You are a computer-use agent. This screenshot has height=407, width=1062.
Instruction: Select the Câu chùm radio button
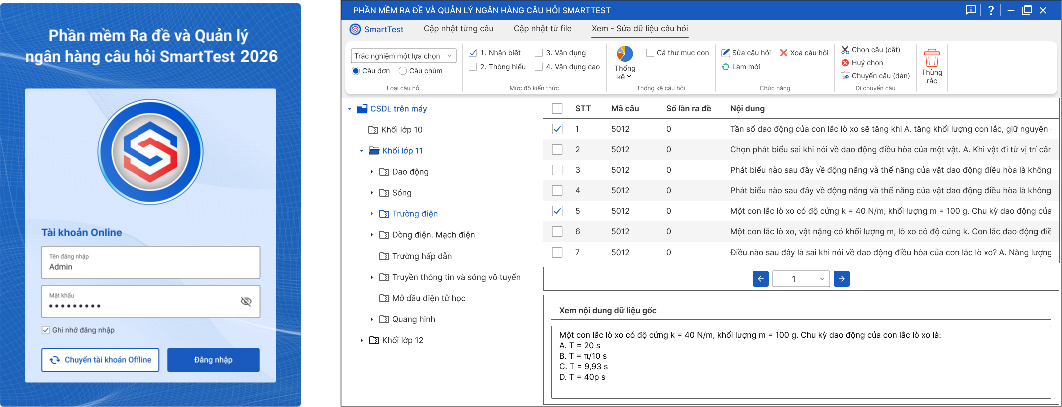(402, 71)
